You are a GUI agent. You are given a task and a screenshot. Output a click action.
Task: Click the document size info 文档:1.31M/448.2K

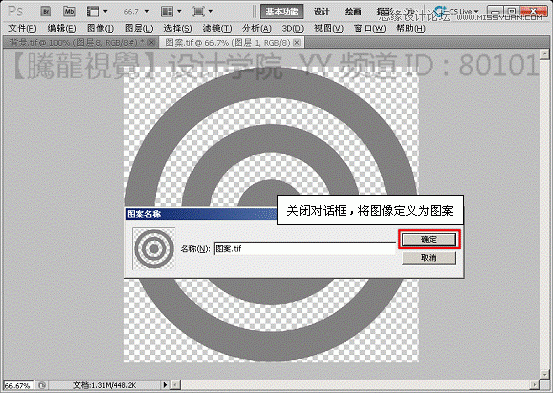(105, 385)
